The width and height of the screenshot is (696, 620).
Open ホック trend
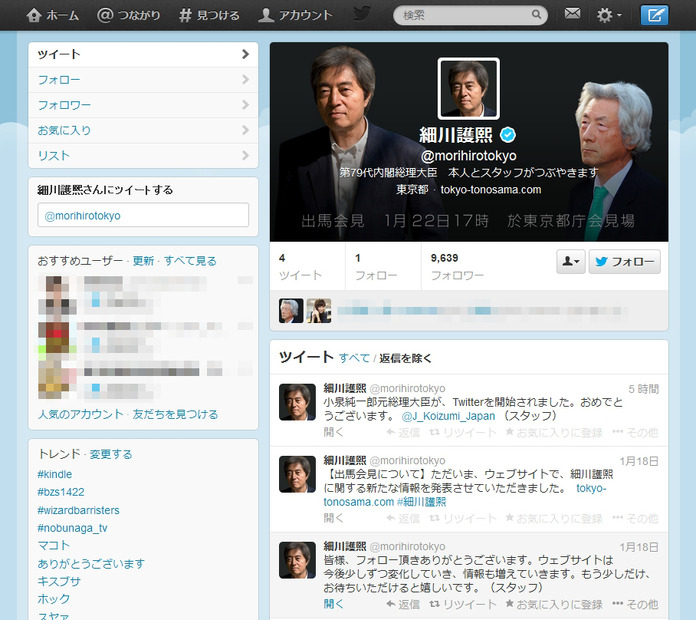click(54, 599)
